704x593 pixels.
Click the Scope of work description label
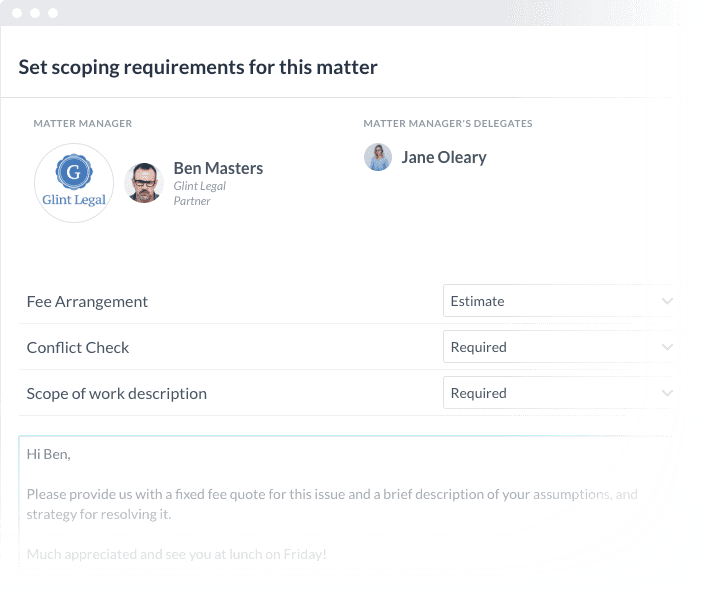tap(117, 394)
